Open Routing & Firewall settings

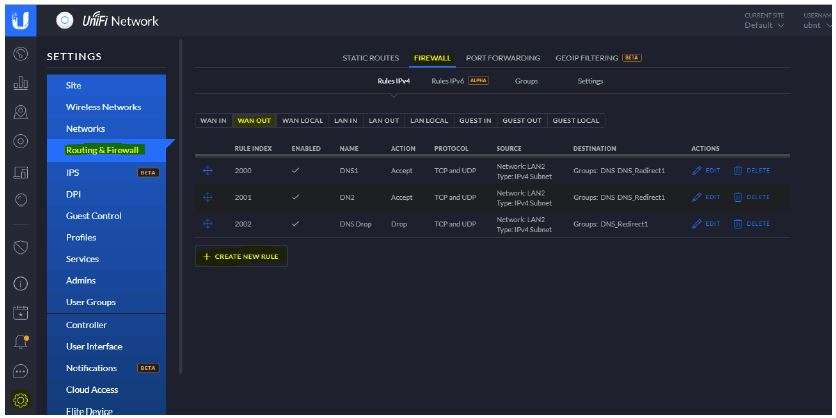[107, 150]
